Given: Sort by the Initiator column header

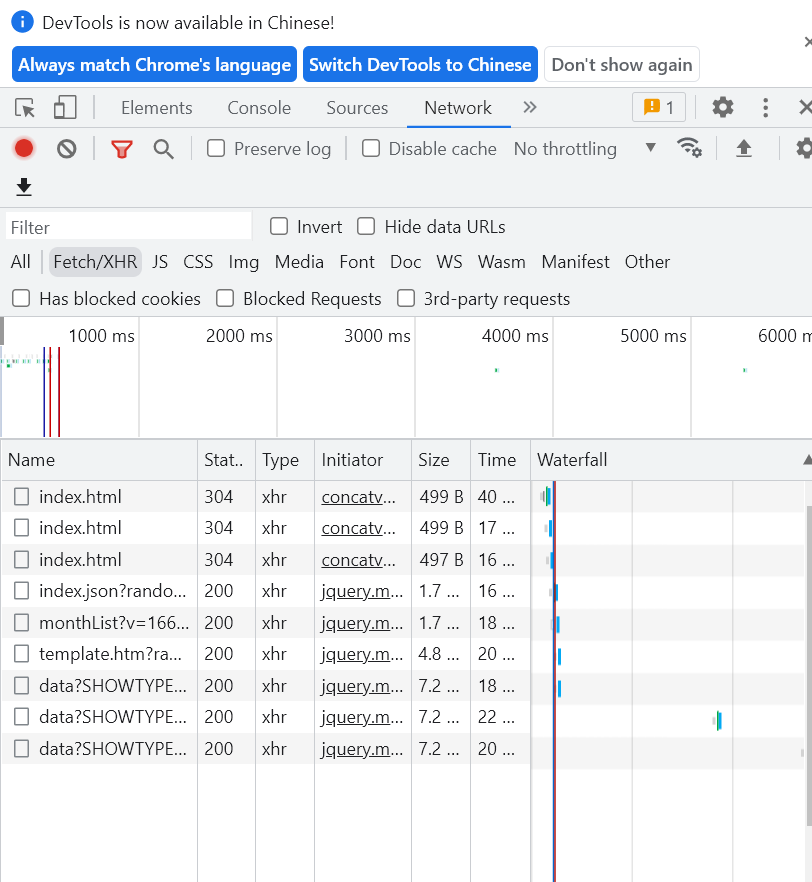Looking at the screenshot, I should (x=363, y=460).
